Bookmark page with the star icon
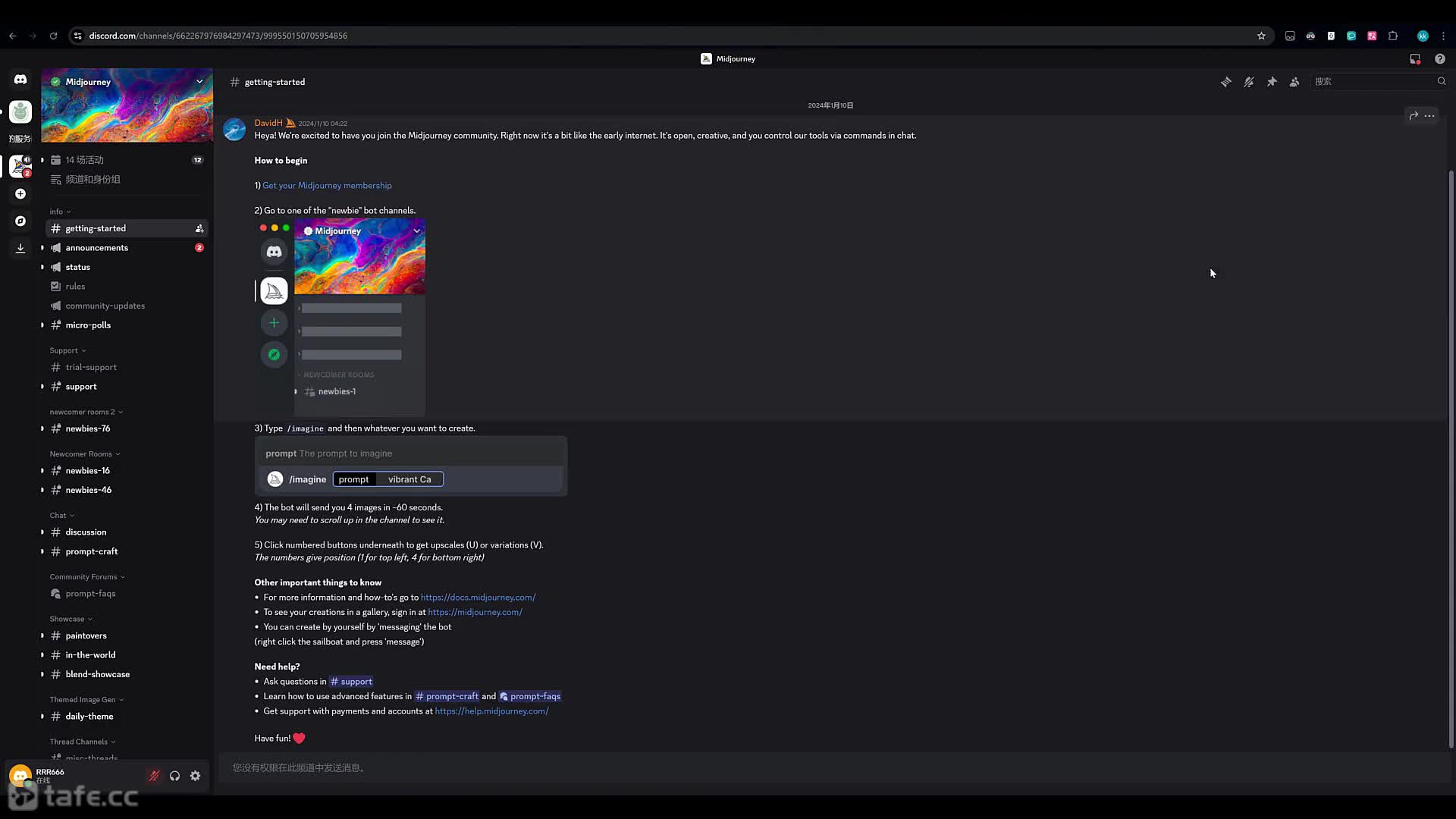 (1261, 36)
